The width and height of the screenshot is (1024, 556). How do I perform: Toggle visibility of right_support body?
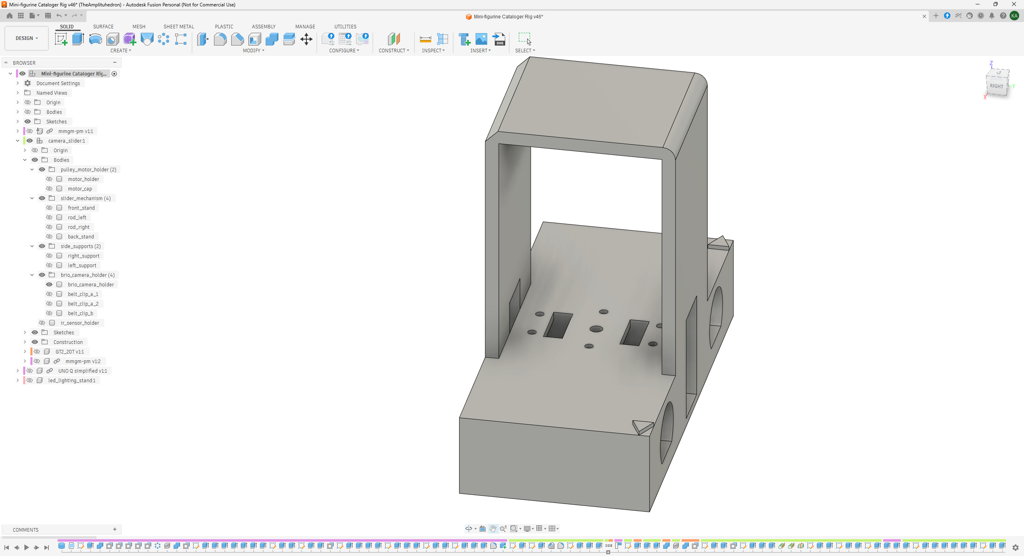(x=49, y=255)
